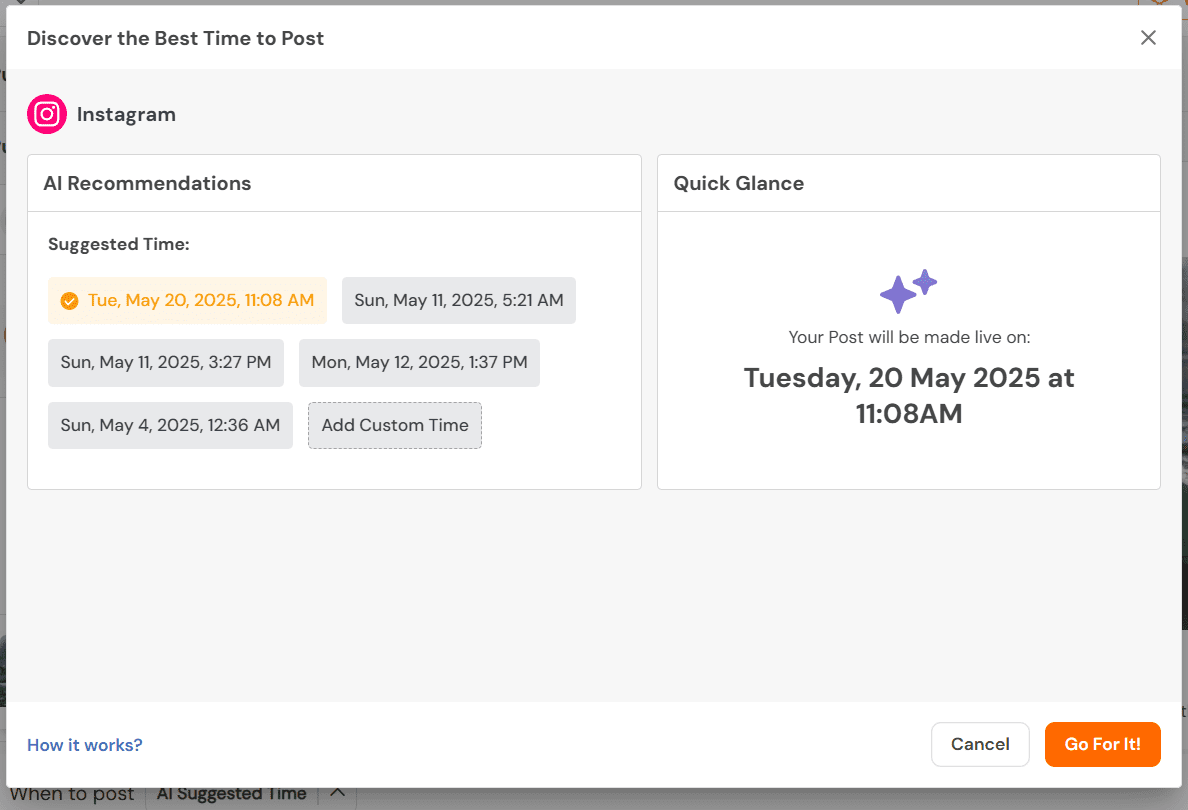
Task: Close the dialog with the X icon
Action: point(1148,37)
